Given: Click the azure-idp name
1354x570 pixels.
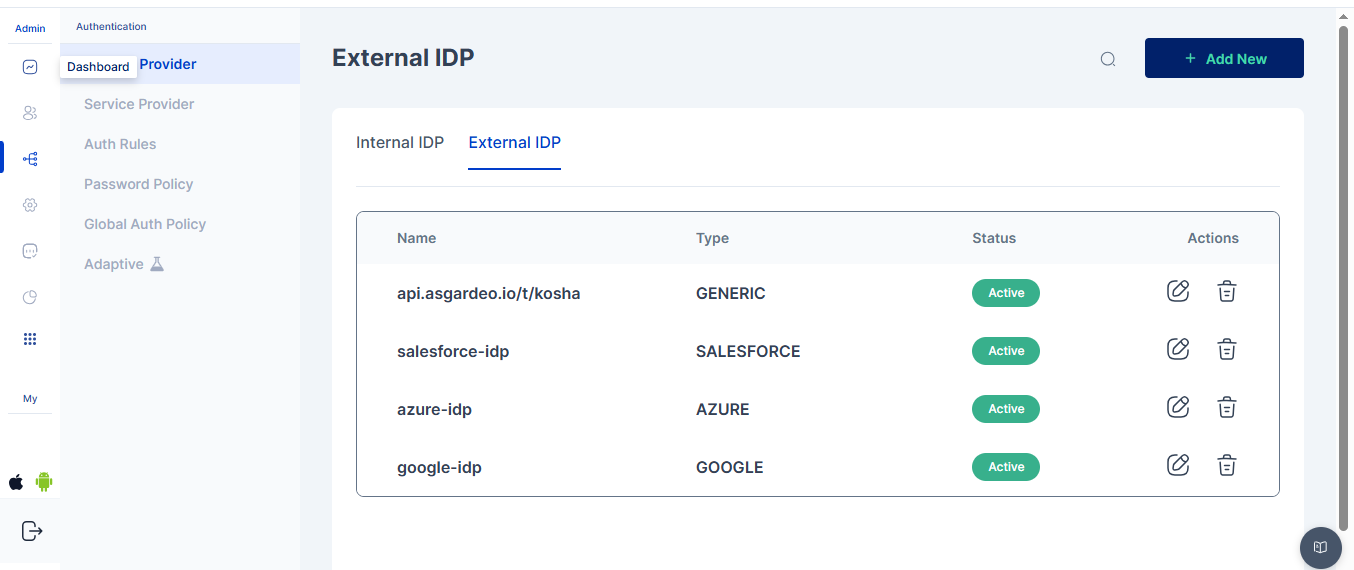Looking at the screenshot, I should click(x=434, y=409).
